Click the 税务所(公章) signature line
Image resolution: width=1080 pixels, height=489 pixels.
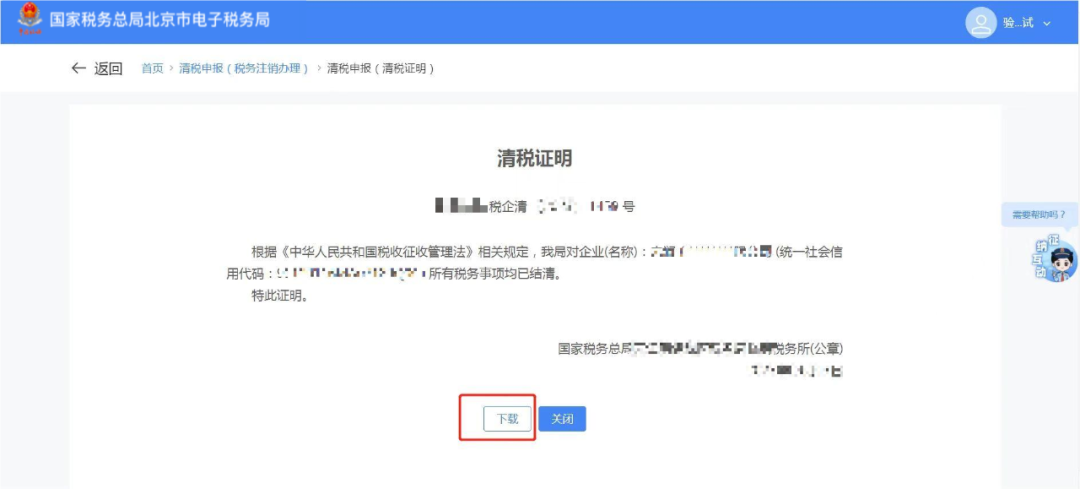pyautogui.click(x=700, y=349)
